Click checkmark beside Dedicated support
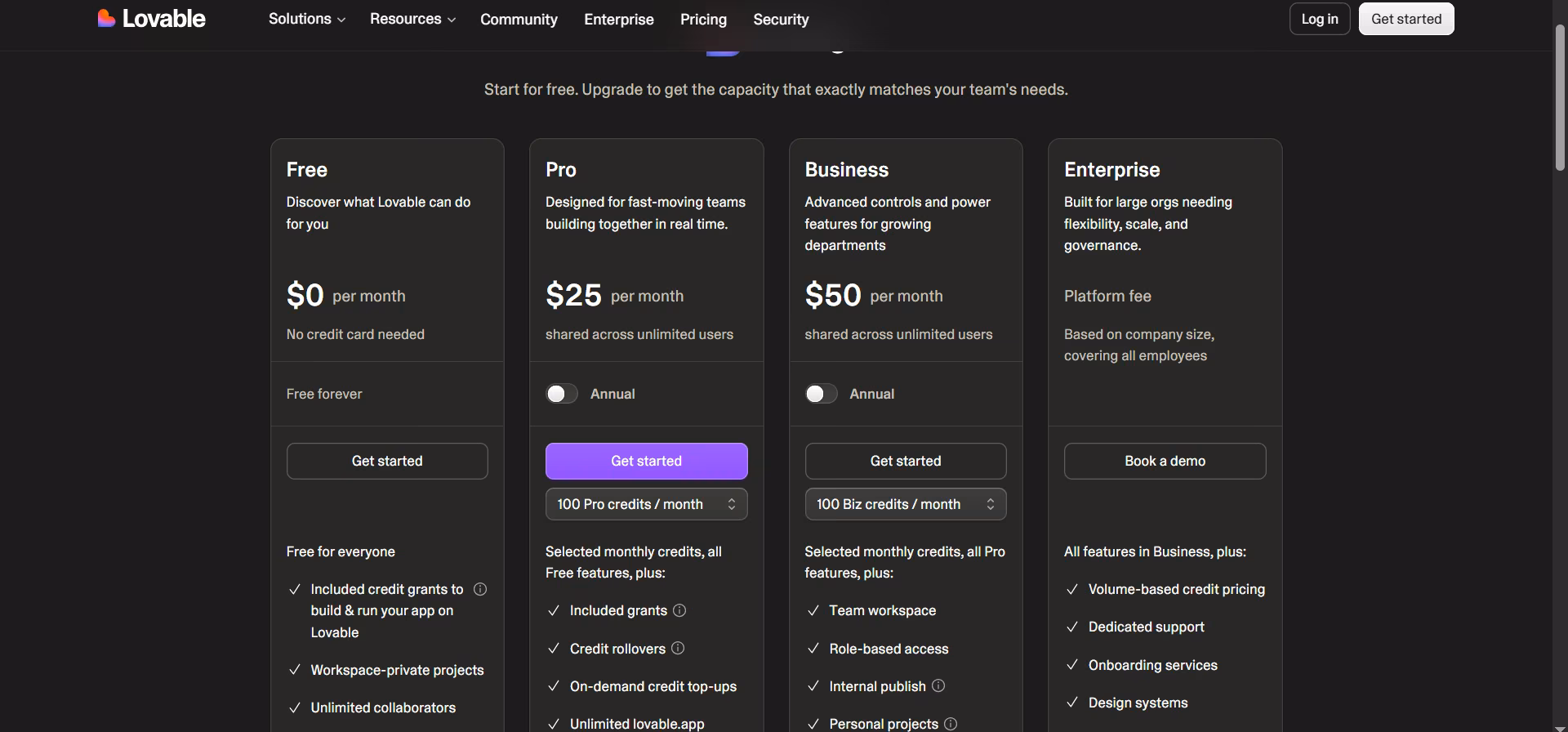1568x732 pixels. pos(1072,627)
